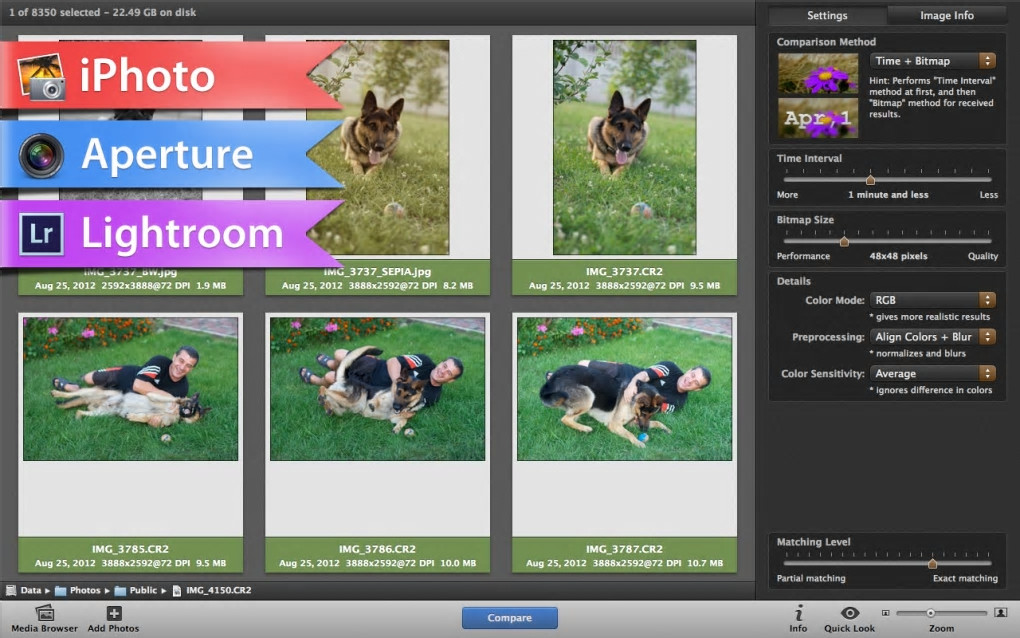Open the Media Browser
This screenshot has height=638, width=1020.
[44, 613]
